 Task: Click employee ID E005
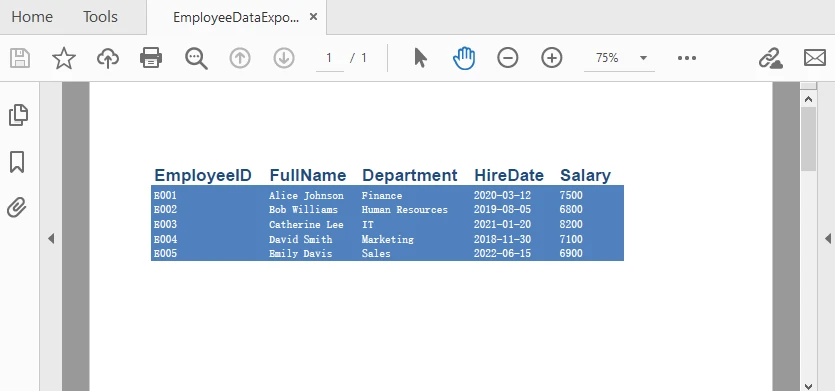pyautogui.click(x=165, y=254)
